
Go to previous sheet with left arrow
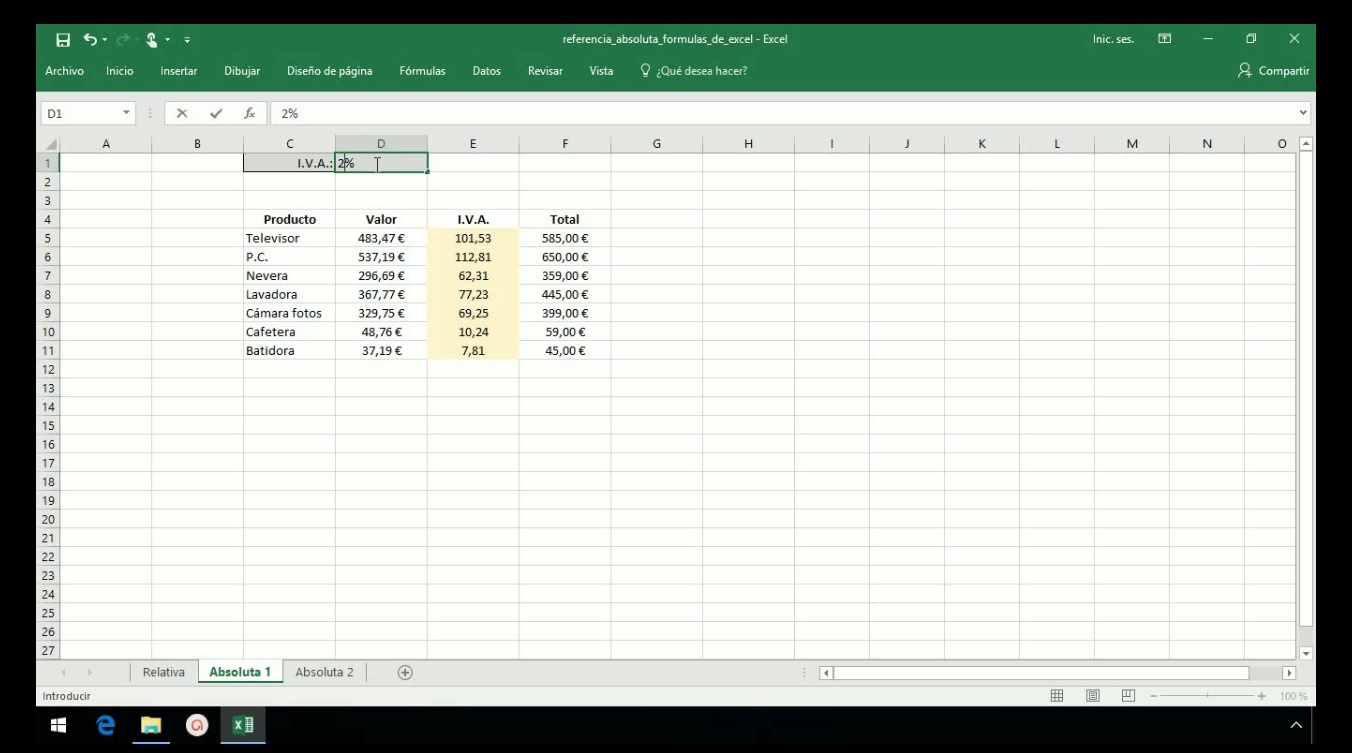66,672
